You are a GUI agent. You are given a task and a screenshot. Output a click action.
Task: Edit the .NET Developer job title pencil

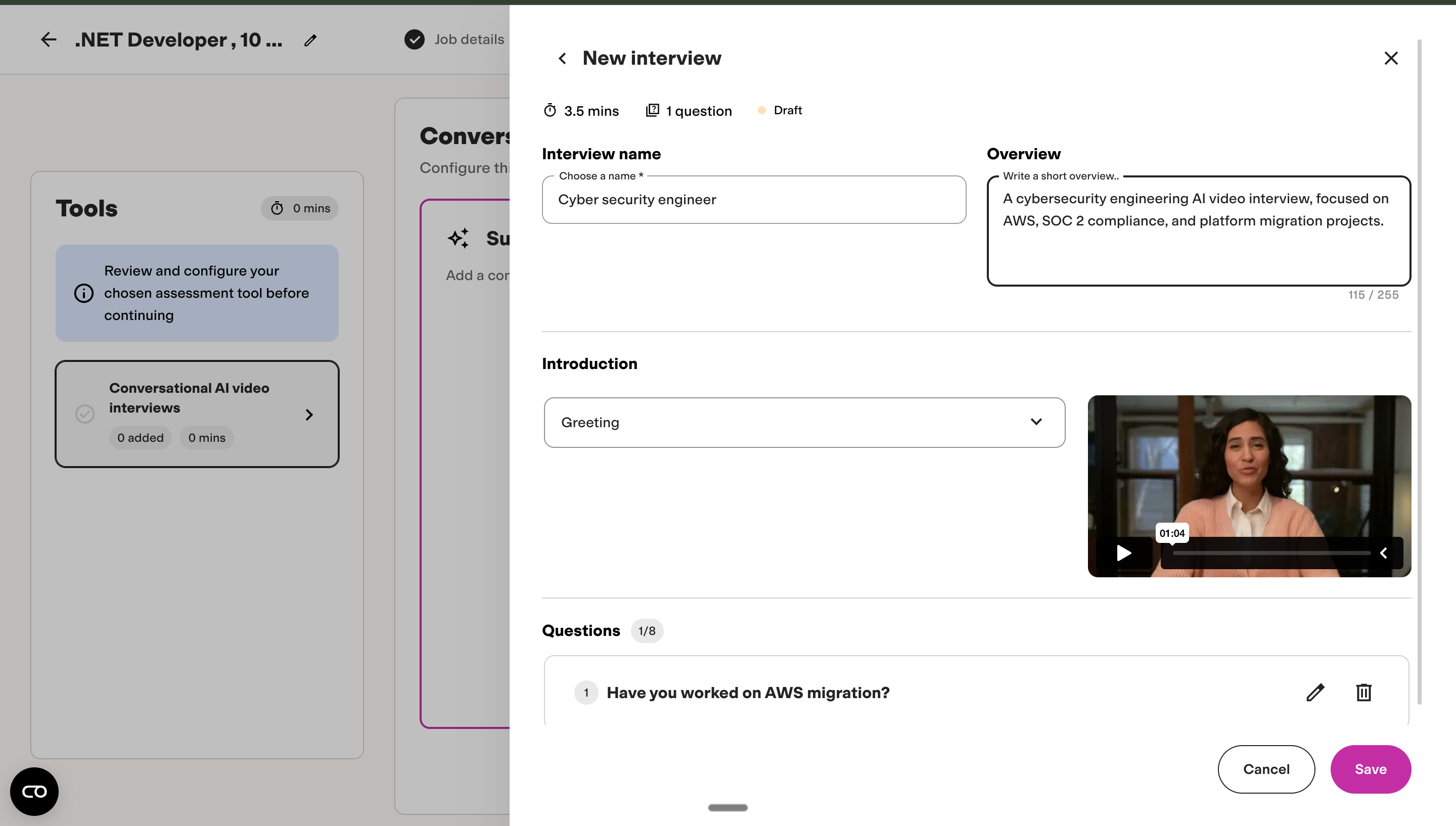[x=310, y=40]
